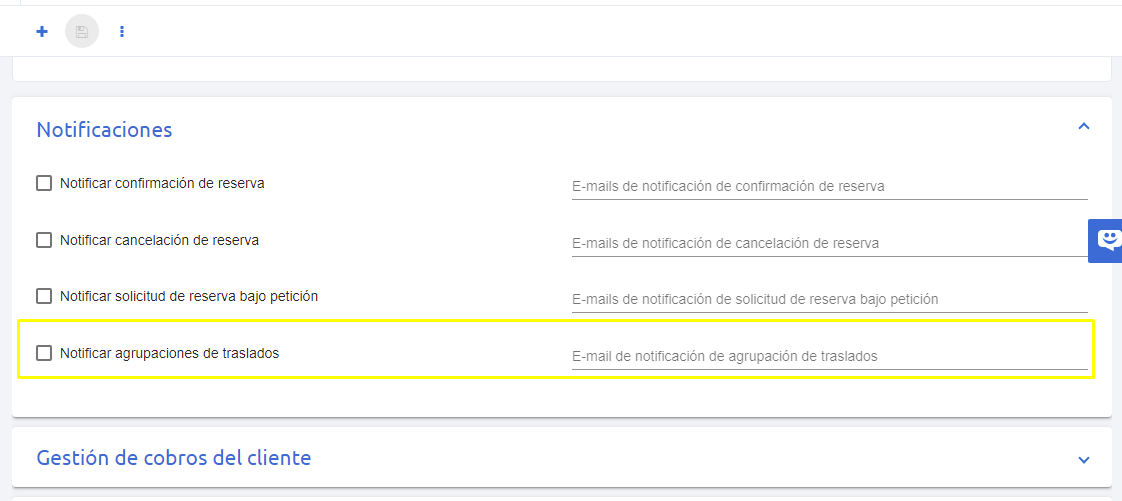This screenshot has height=501, width=1122.
Task: Toggle Notificar agrupaciones de traslados checkbox
Action: click(44, 353)
